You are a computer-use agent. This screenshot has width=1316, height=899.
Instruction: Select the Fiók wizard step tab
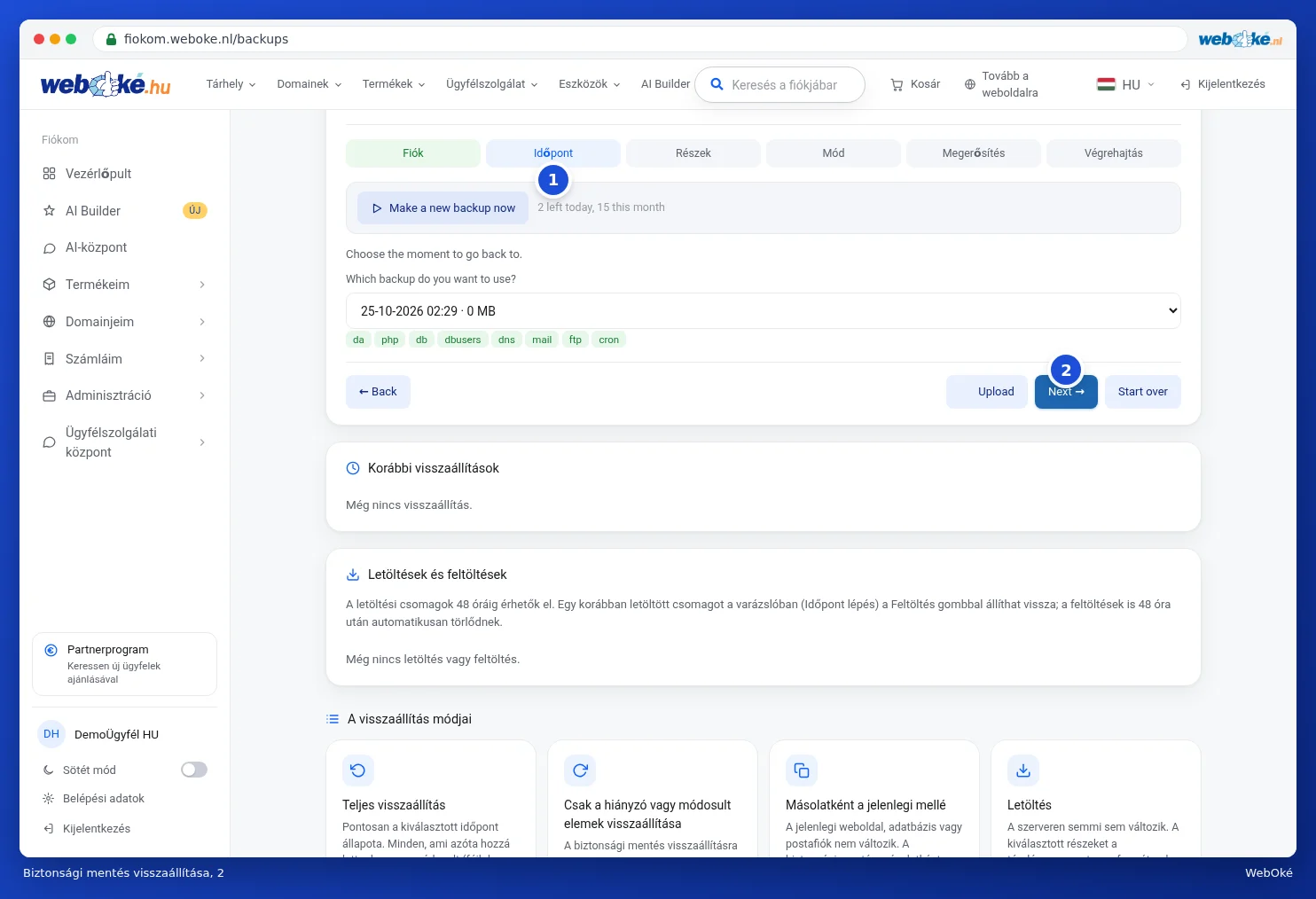coord(413,153)
